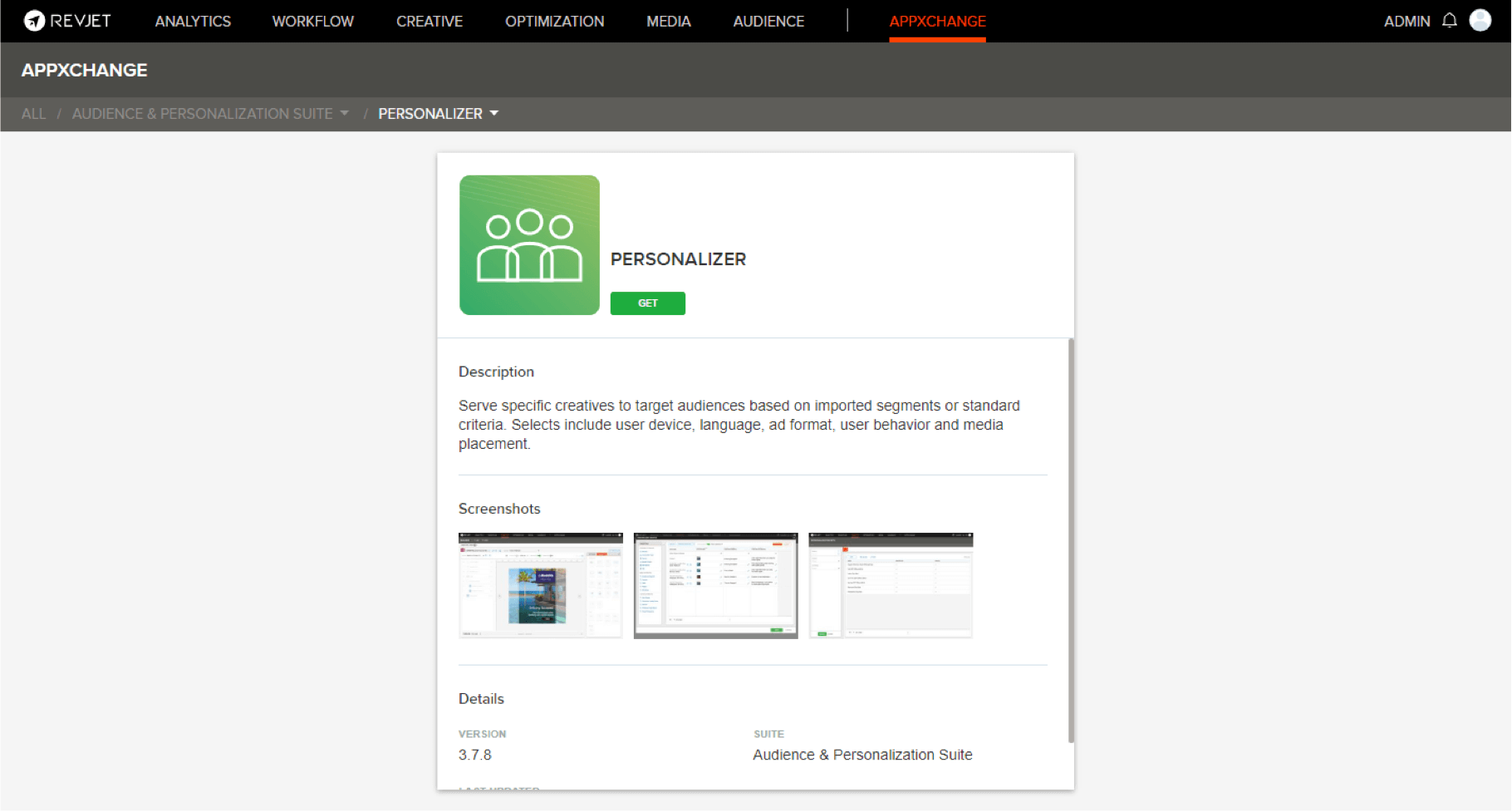Click the APPXCHANGE page header title
Viewport: 1512px width, 812px height.
click(84, 71)
